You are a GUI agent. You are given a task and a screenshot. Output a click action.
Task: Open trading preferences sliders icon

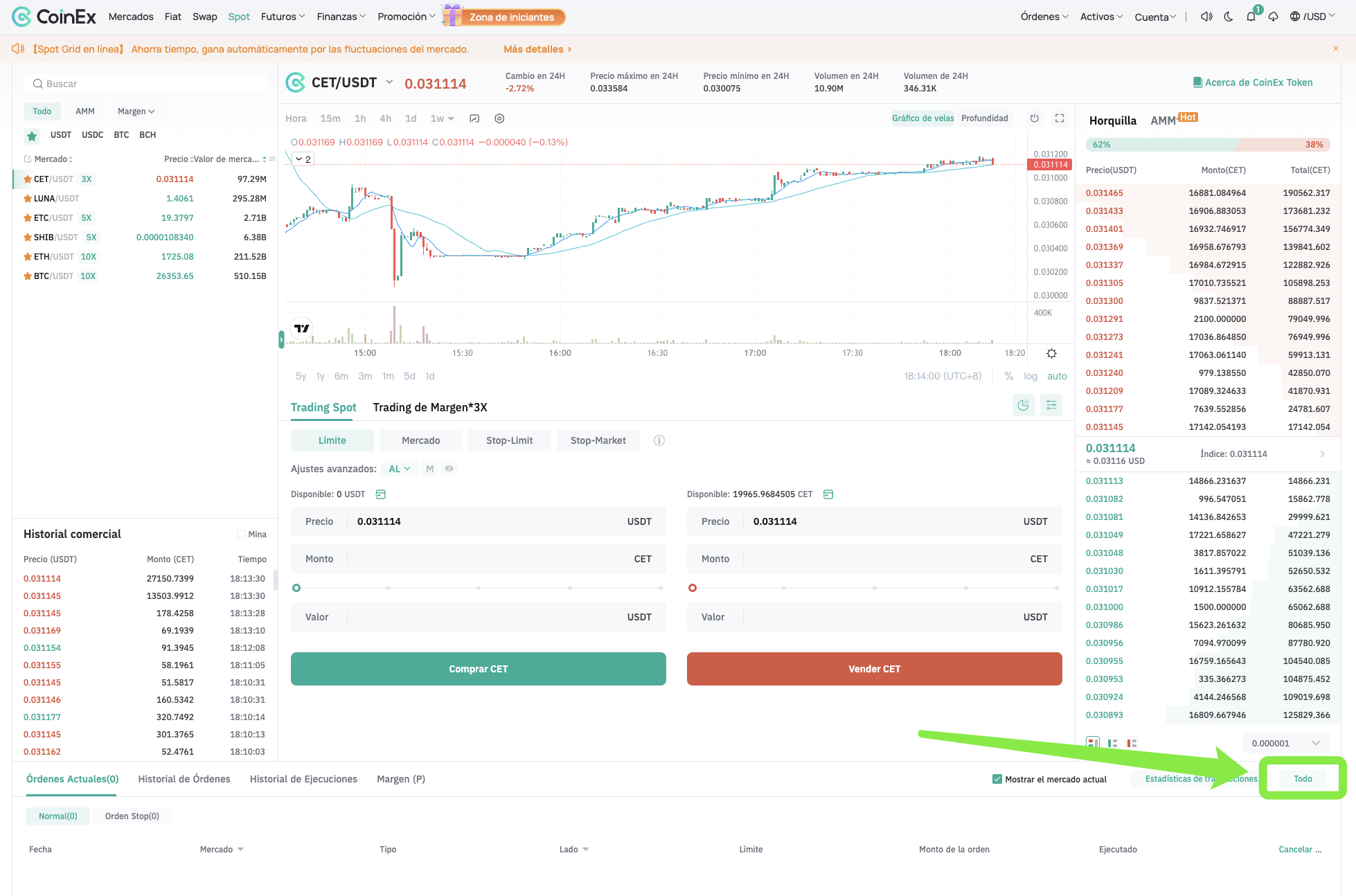point(1051,406)
